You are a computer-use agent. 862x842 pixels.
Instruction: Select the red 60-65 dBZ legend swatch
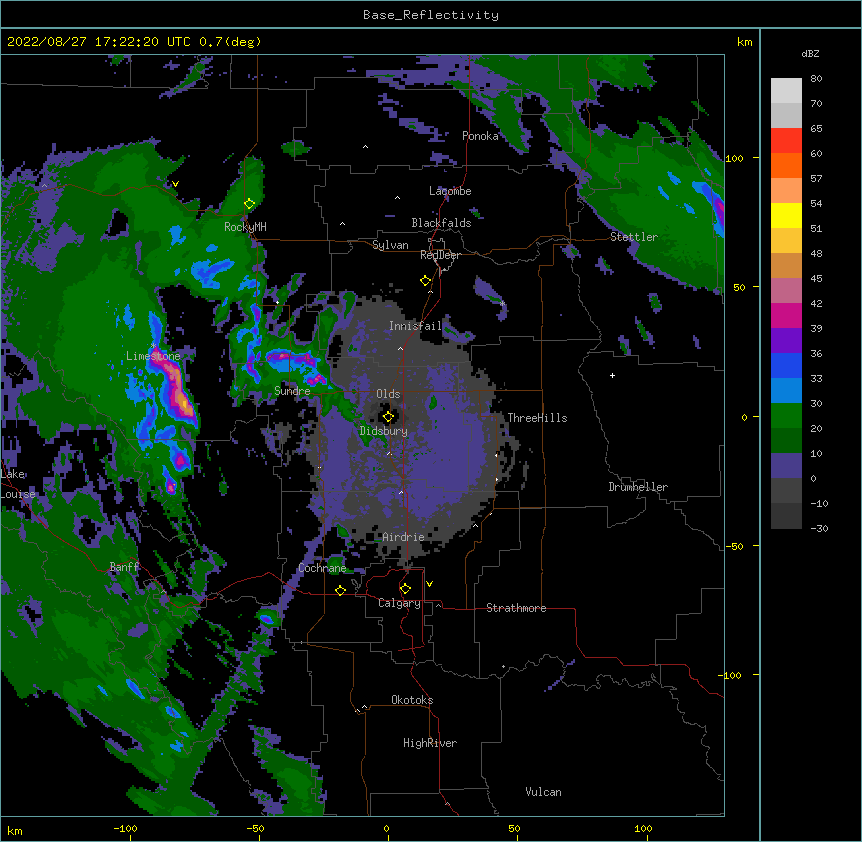click(786, 141)
